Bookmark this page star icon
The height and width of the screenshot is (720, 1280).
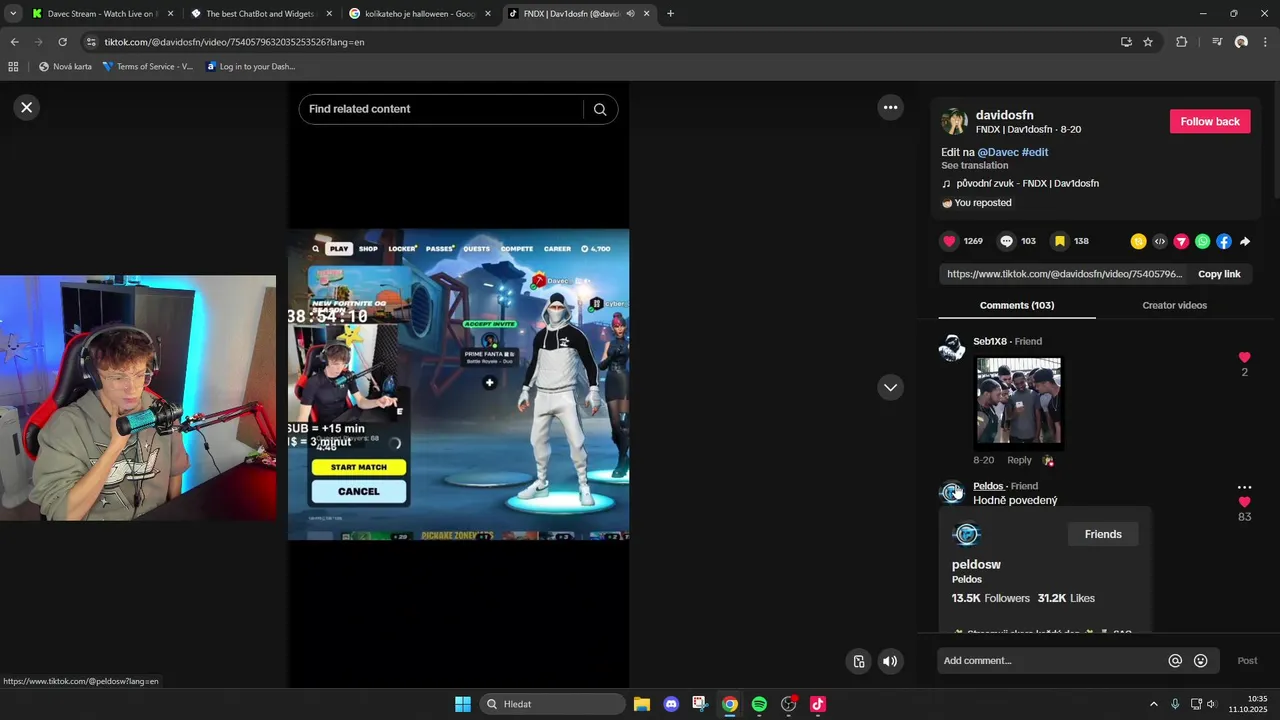coord(1148,42)
